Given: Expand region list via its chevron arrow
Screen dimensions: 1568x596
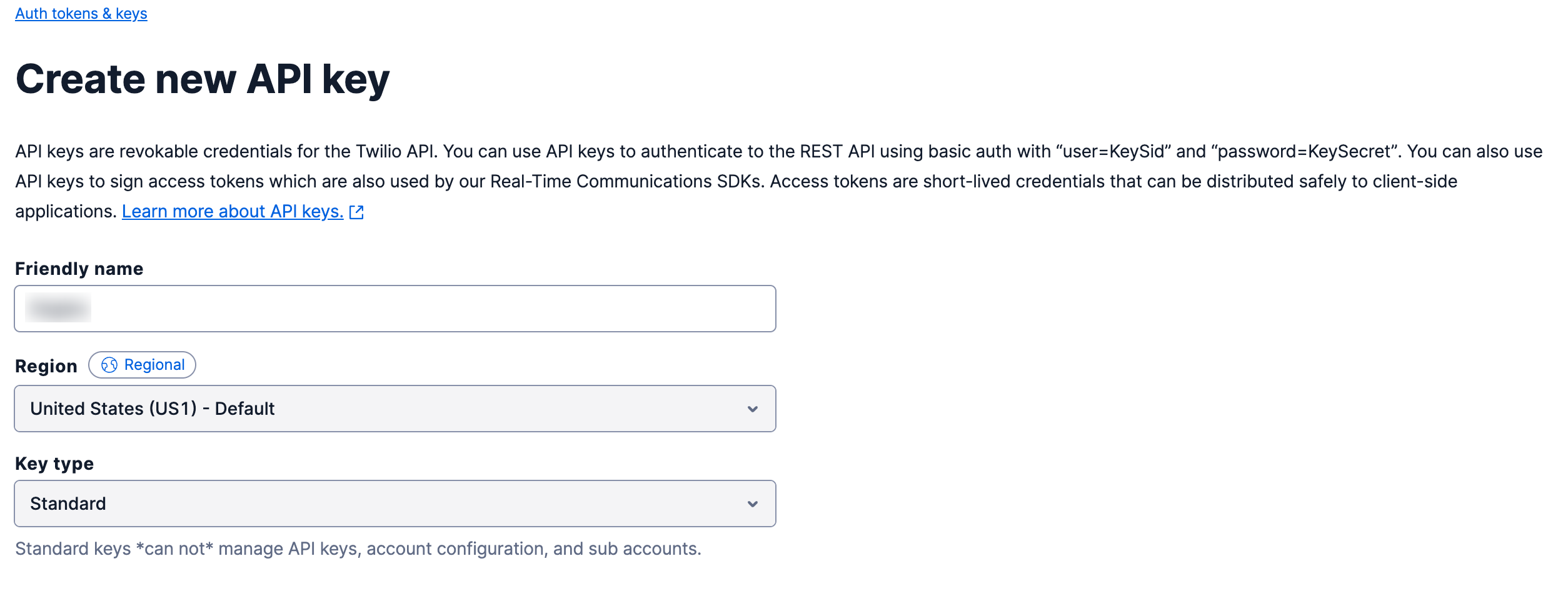Looking at the screenshot, I should pos(753,409).
